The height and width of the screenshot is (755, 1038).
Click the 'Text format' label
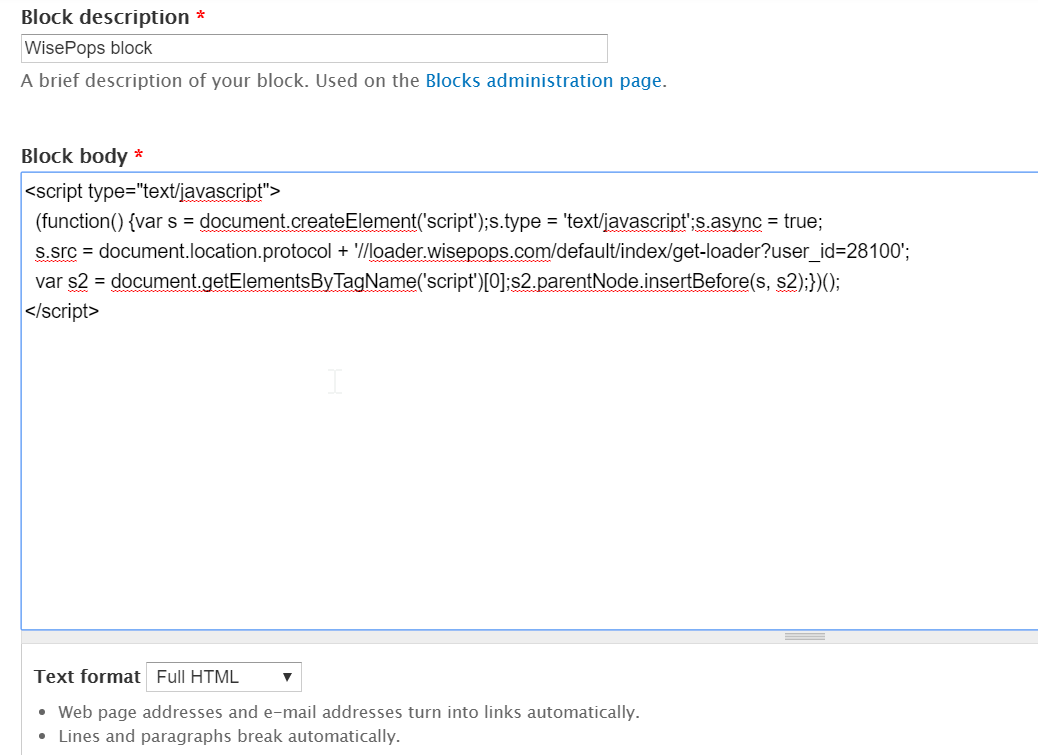[x=87, y=677]
